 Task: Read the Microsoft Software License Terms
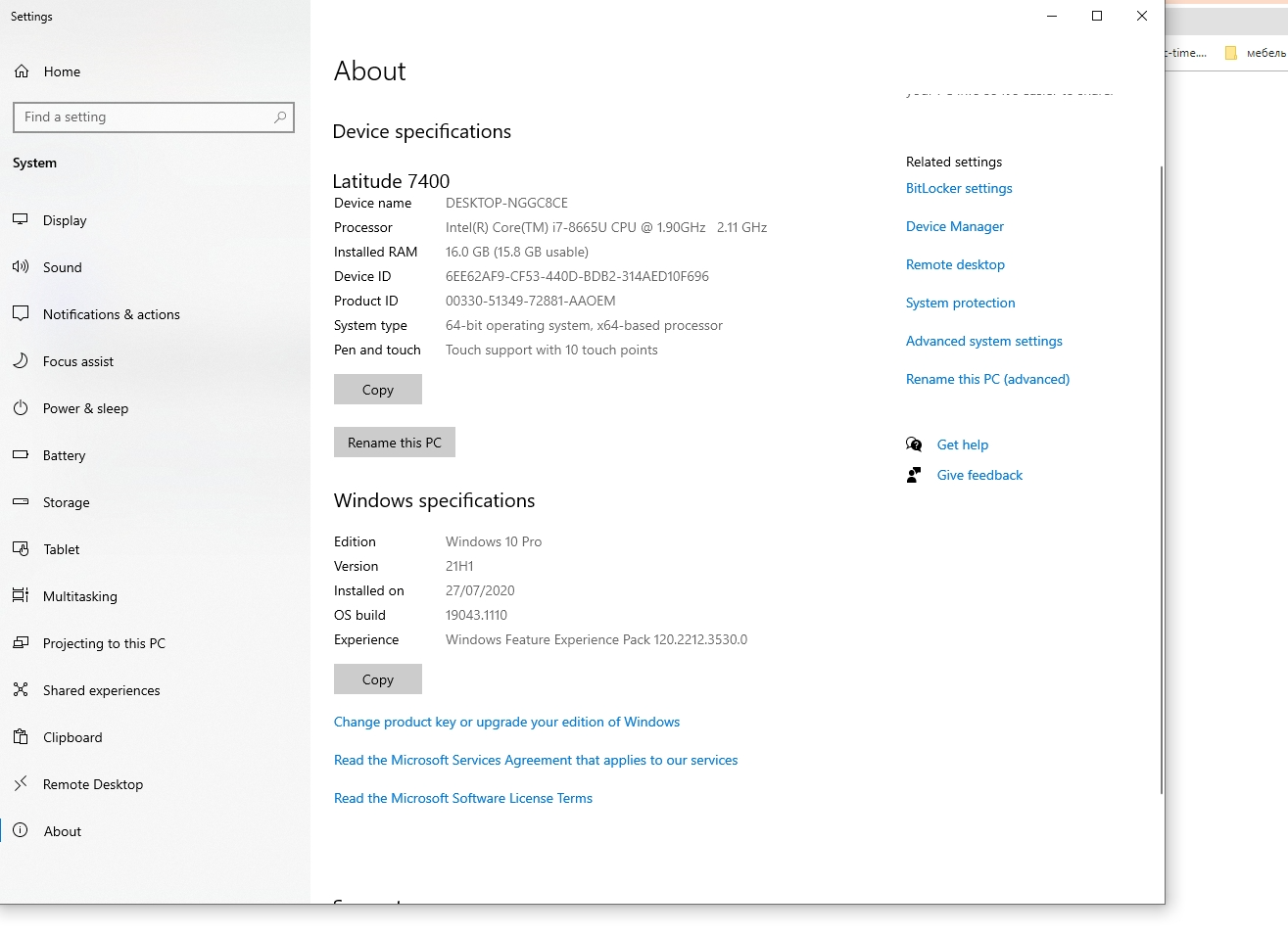[x=463, y=798]
